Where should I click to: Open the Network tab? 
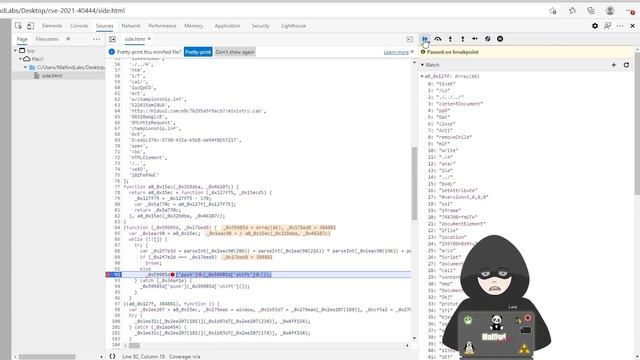click(x=131, y=26)
